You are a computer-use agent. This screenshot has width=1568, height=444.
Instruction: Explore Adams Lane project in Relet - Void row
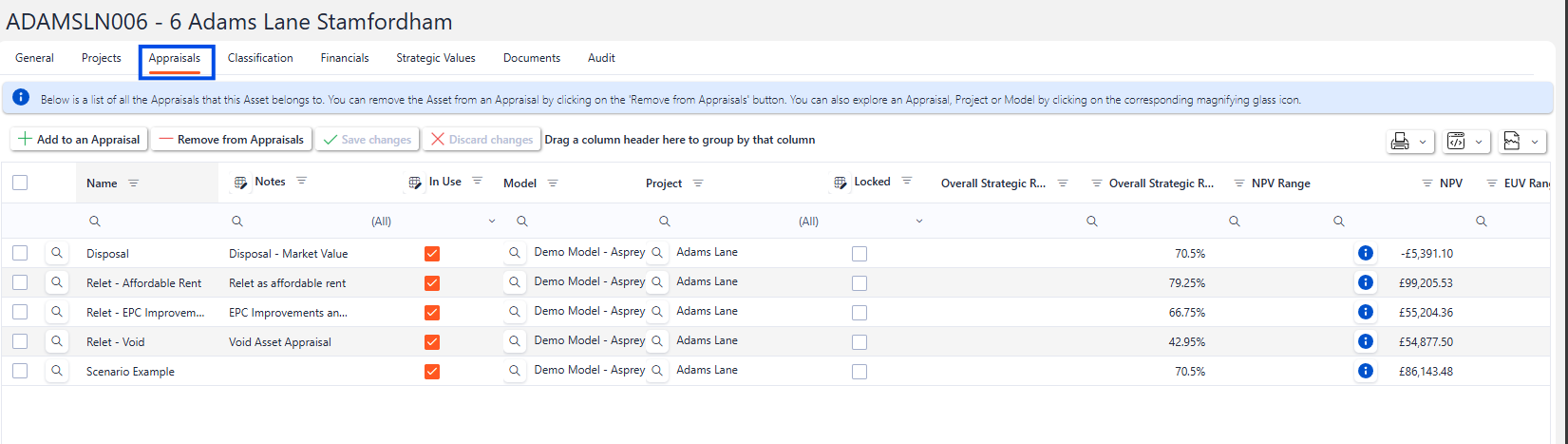657,341
